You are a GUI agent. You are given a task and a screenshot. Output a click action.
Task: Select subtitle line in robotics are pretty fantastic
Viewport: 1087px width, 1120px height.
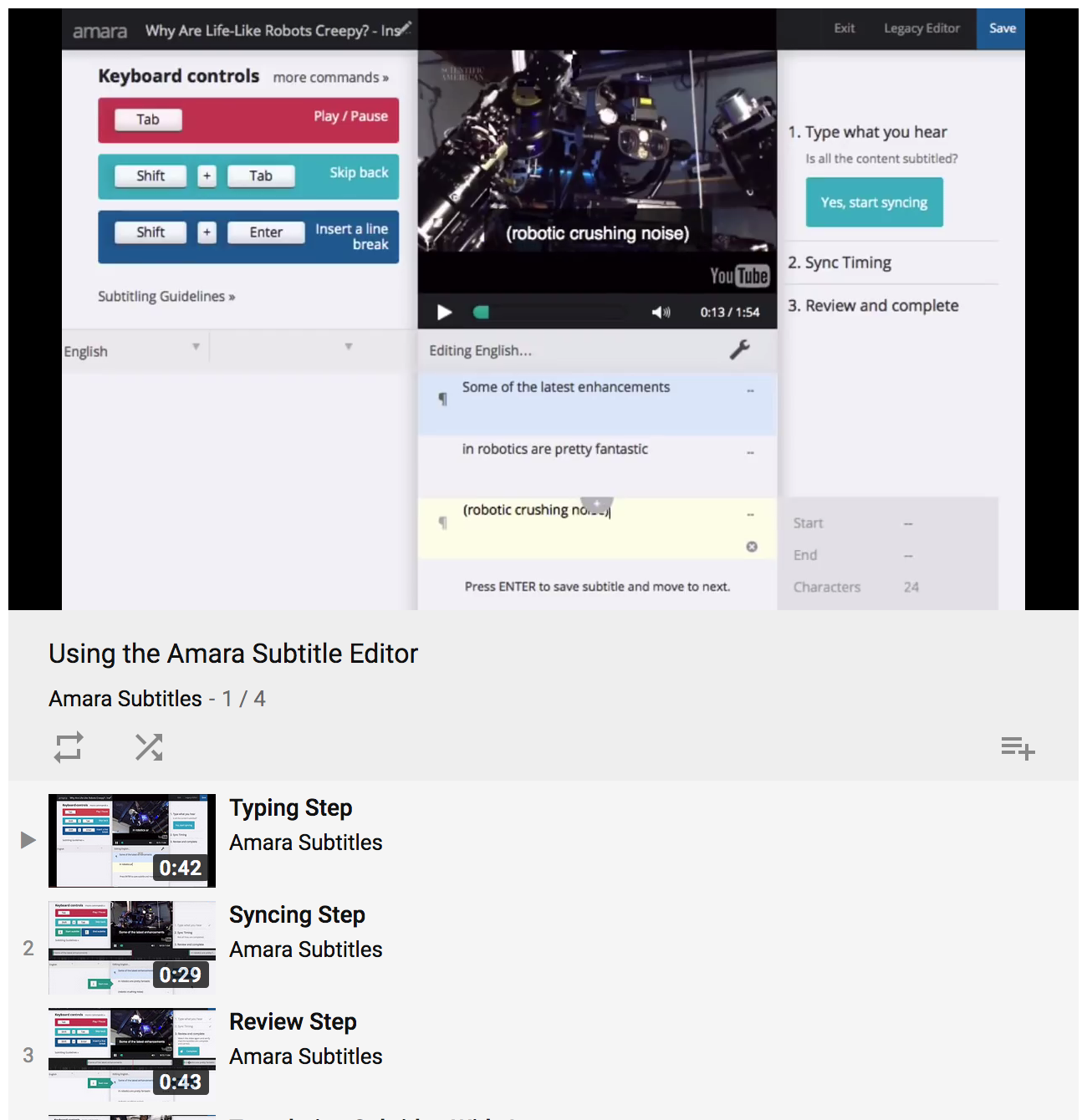(x=597, y=466)
